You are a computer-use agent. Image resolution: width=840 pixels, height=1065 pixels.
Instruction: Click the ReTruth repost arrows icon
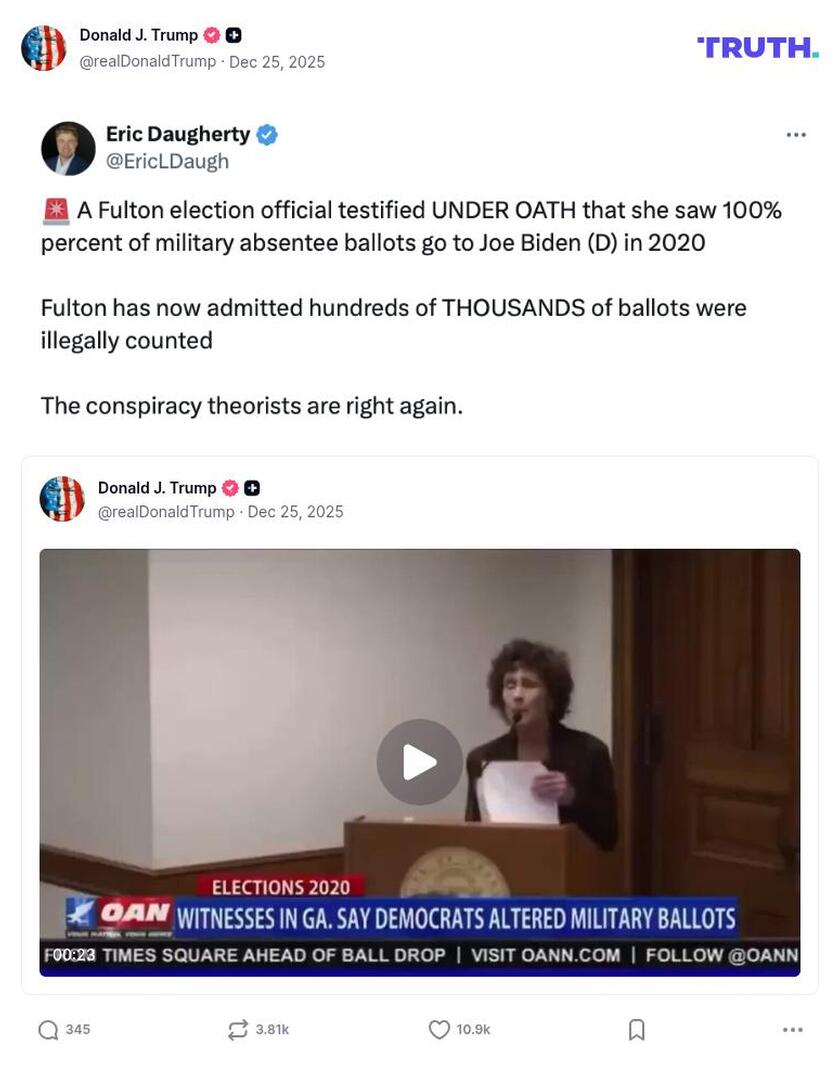238,1030
